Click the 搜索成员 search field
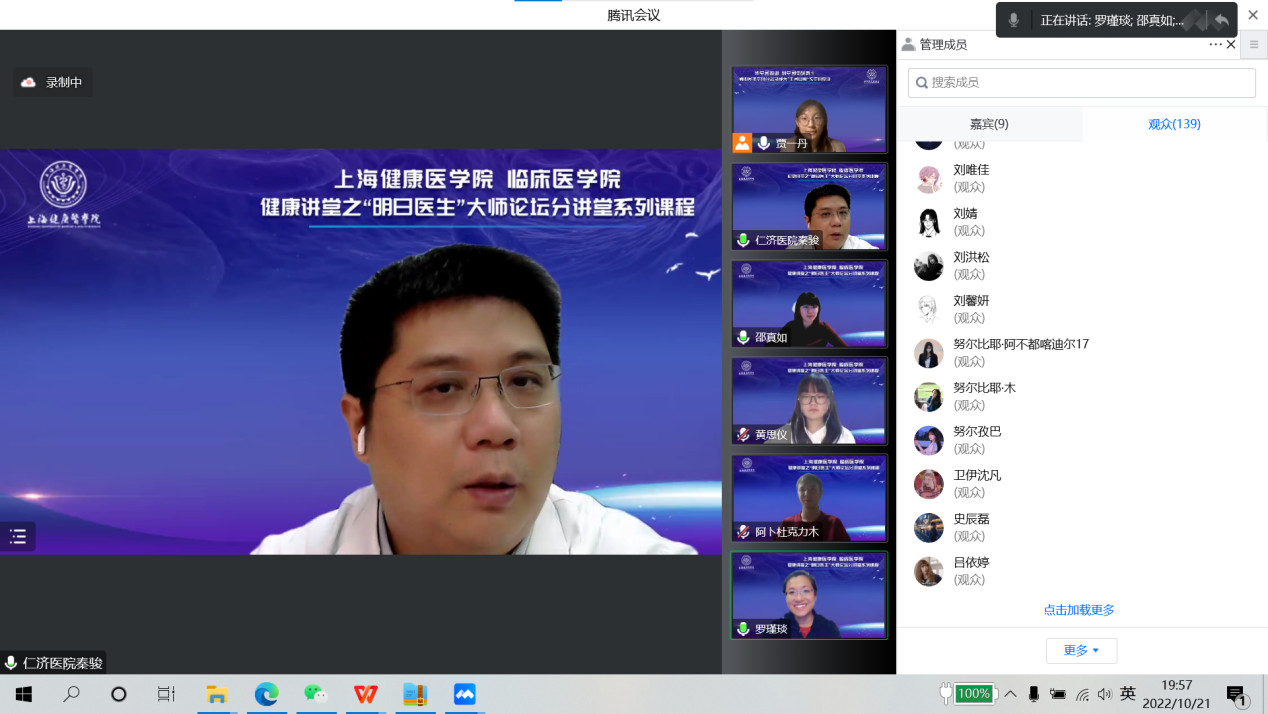1268x714 pixels. click(x=1082, y=83)
